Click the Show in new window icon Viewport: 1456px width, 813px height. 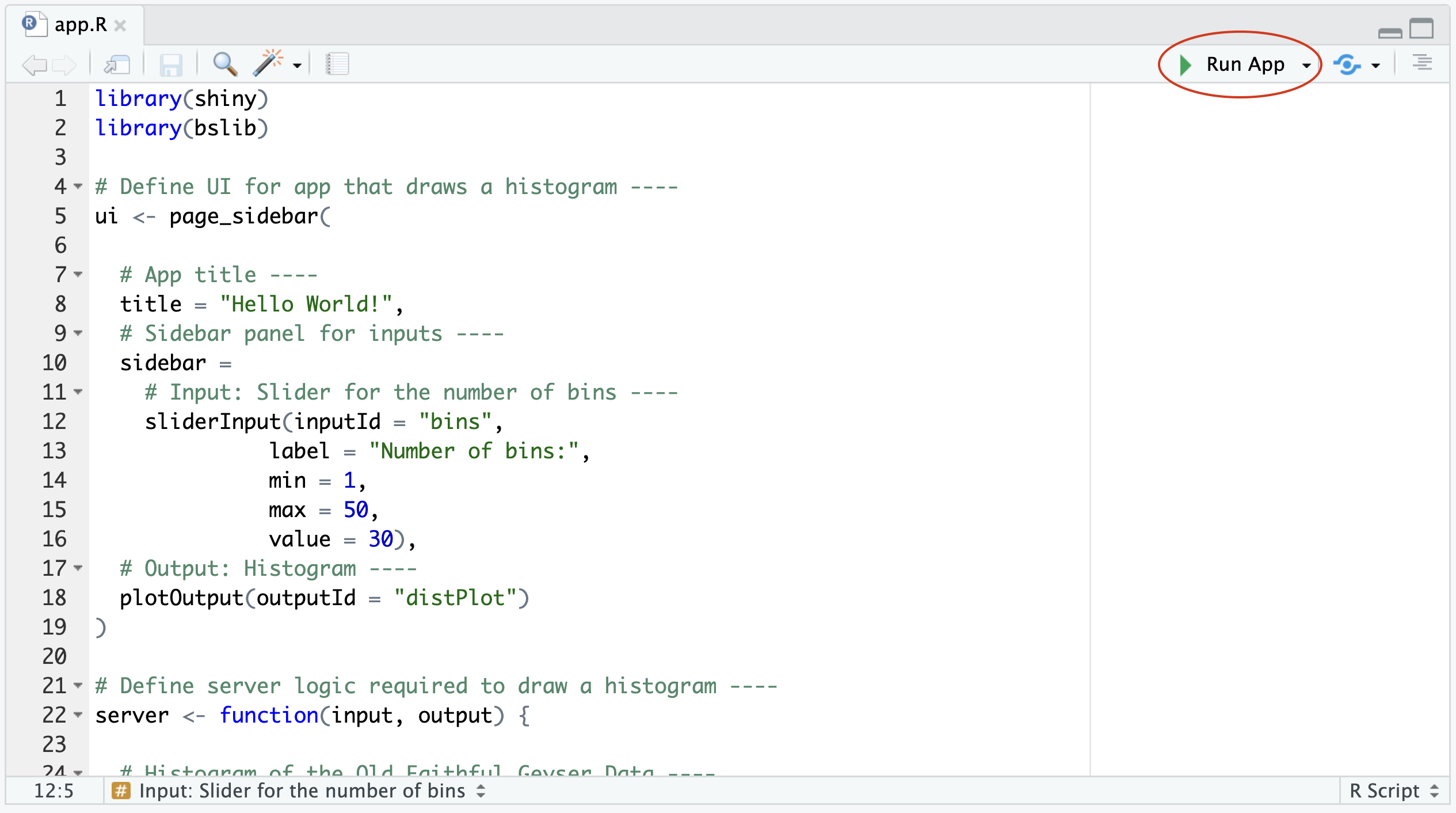(x=117, y=64)
